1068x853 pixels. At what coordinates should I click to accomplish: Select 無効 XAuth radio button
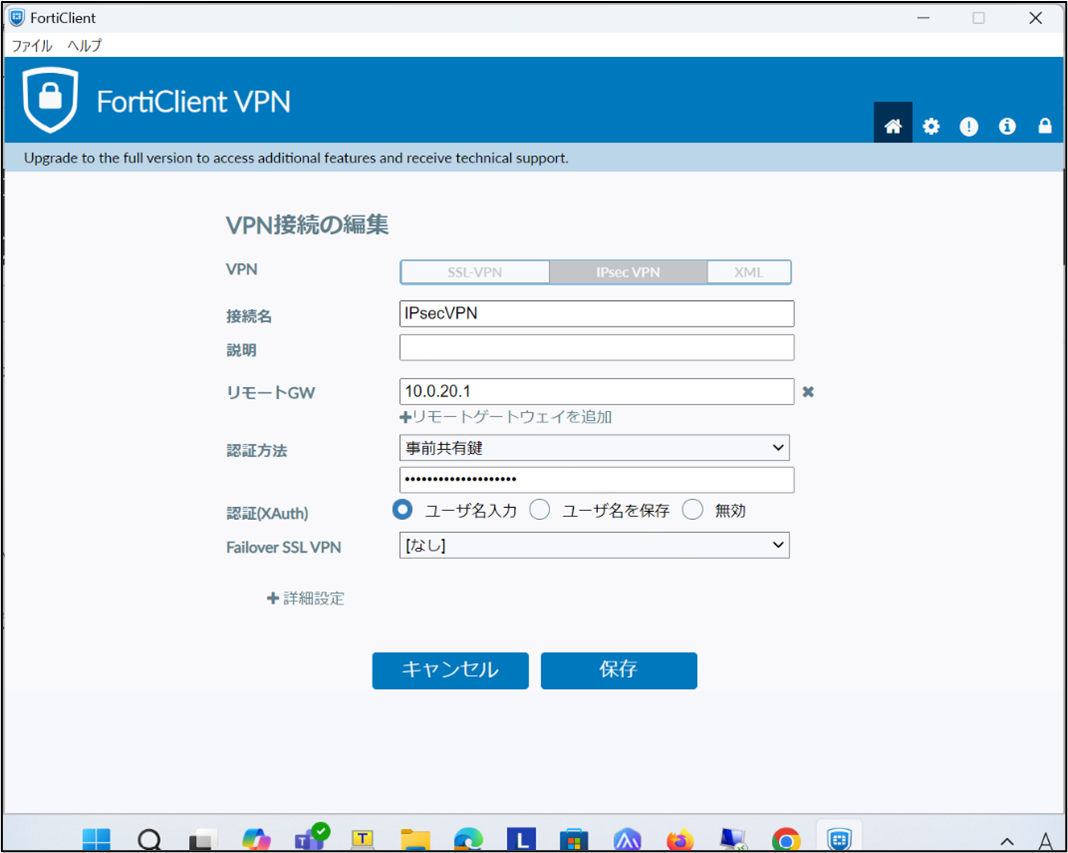(x=692, y=510)
